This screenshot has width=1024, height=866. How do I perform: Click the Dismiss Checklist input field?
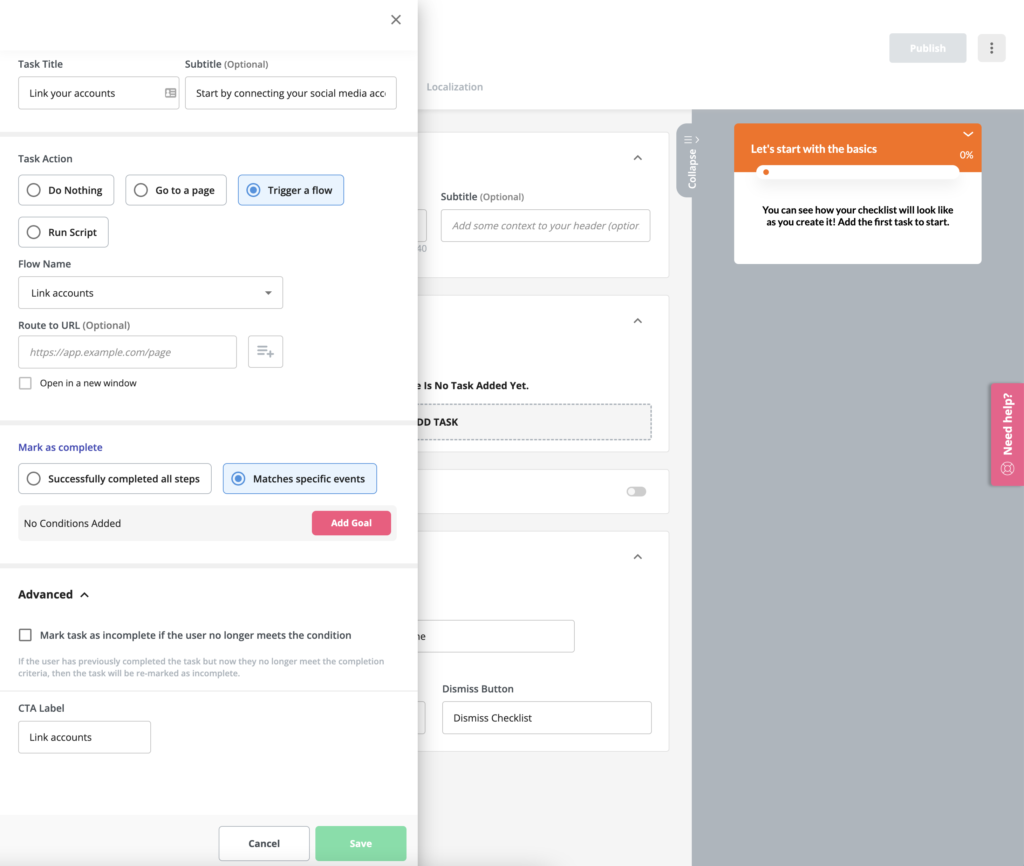coord(547,718)
